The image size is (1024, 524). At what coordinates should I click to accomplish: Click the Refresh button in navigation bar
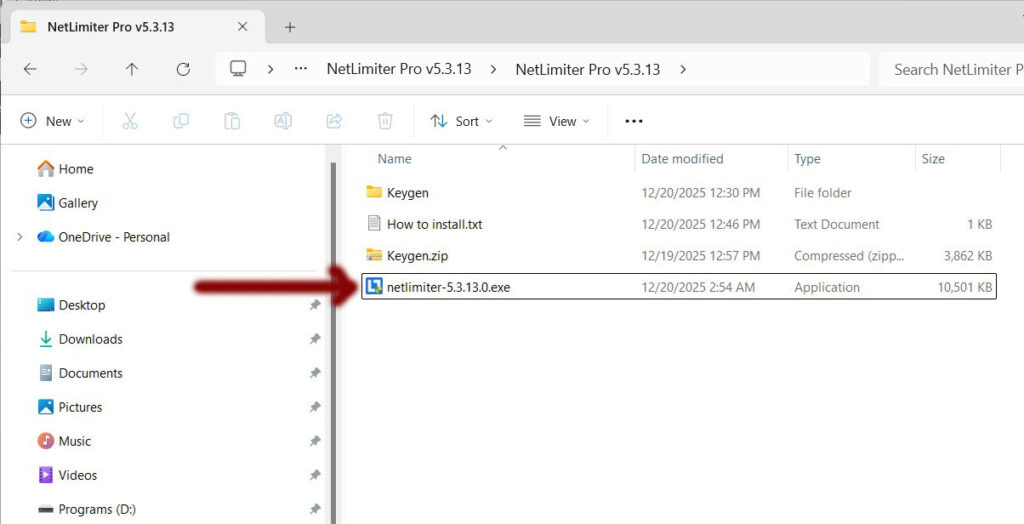click(x=183, y=69)
